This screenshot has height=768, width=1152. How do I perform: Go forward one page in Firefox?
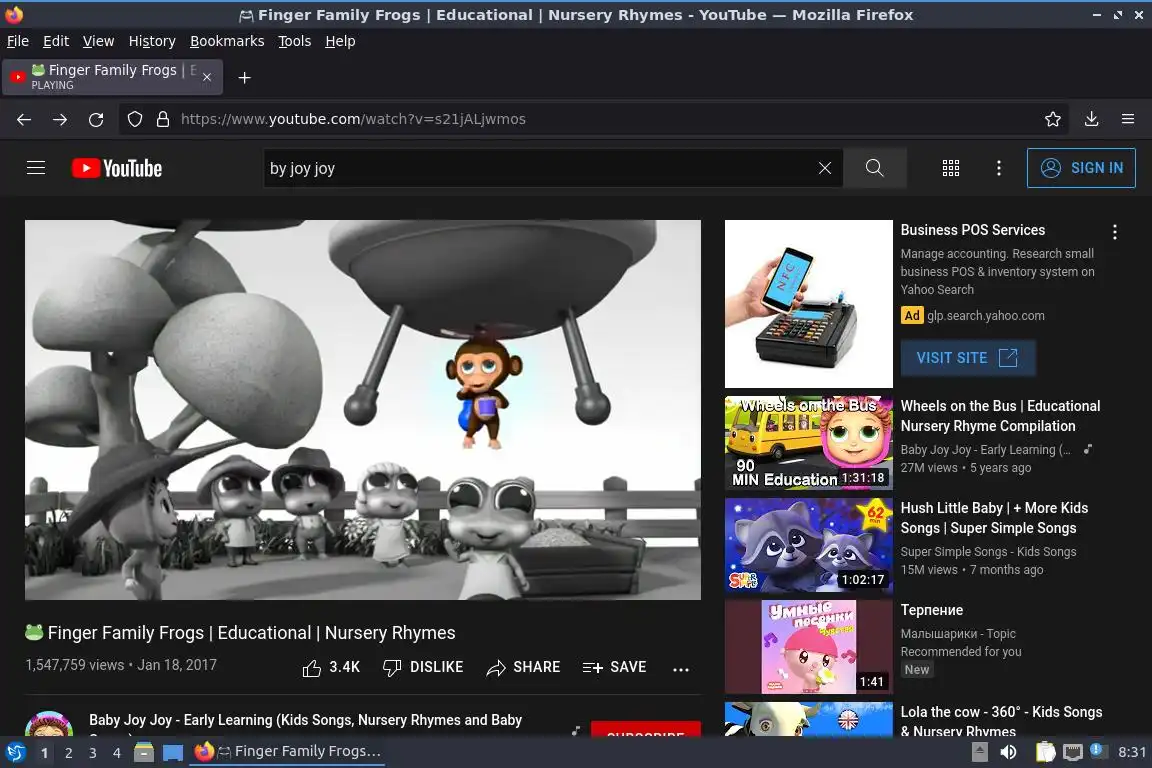click(60, 119)
